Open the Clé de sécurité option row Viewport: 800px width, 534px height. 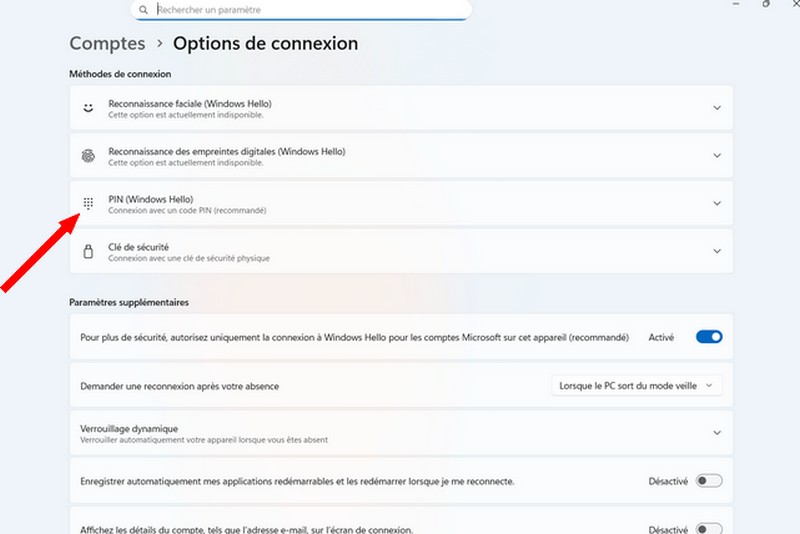click(x=400, y=251)
